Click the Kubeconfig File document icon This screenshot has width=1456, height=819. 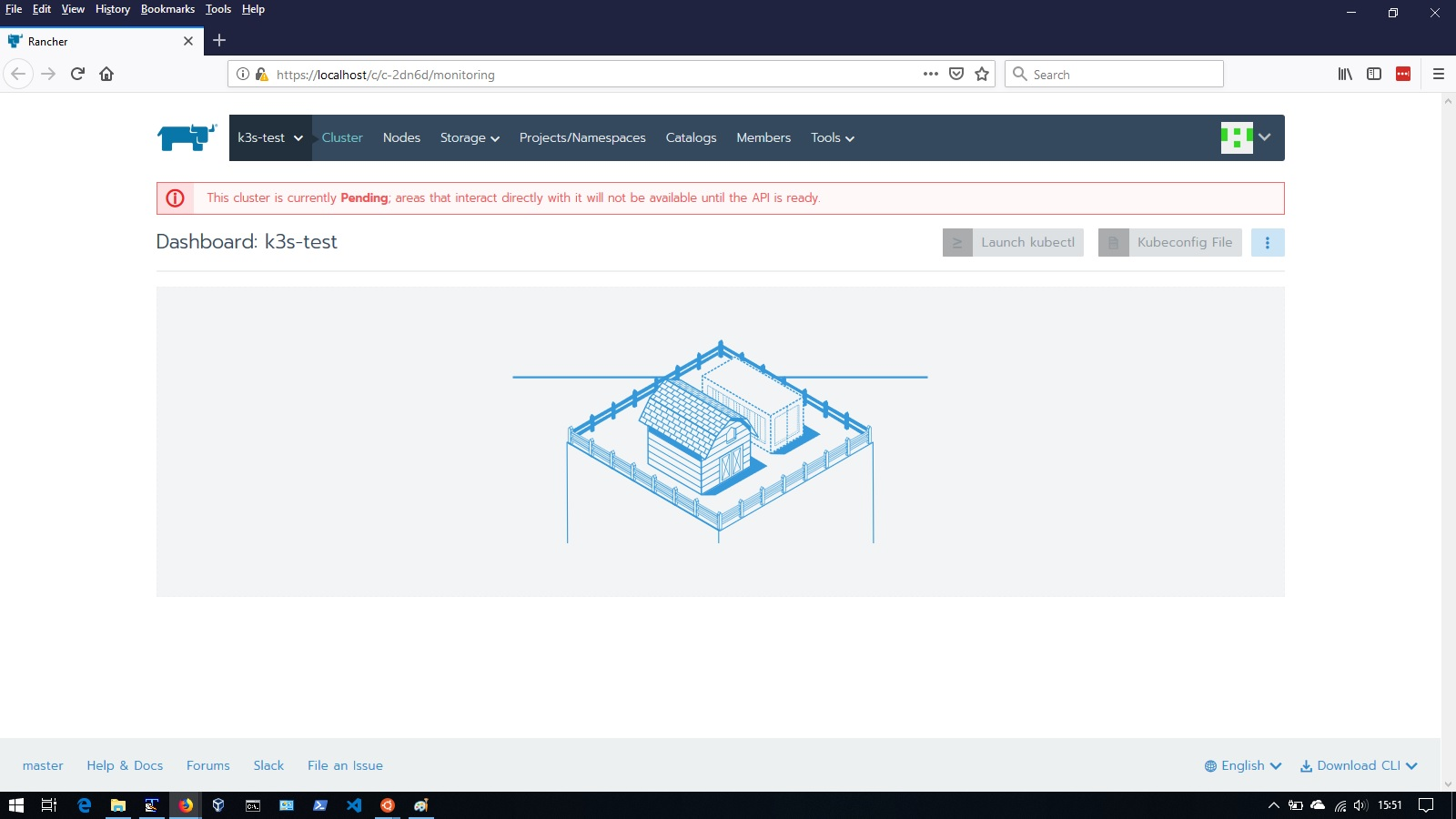tap(1113, 242)
